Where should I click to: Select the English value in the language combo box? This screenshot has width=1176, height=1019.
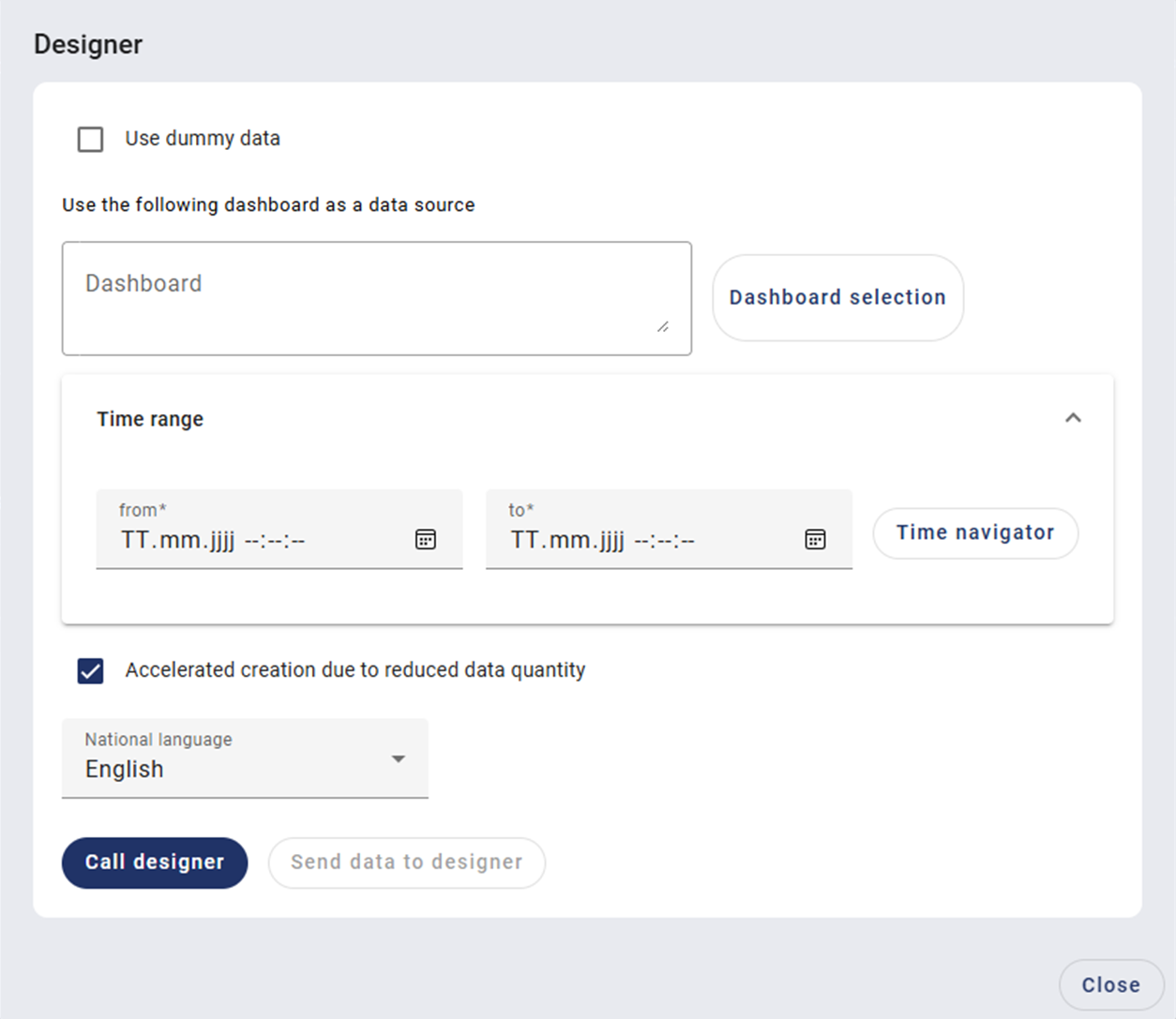coord(125,770)
